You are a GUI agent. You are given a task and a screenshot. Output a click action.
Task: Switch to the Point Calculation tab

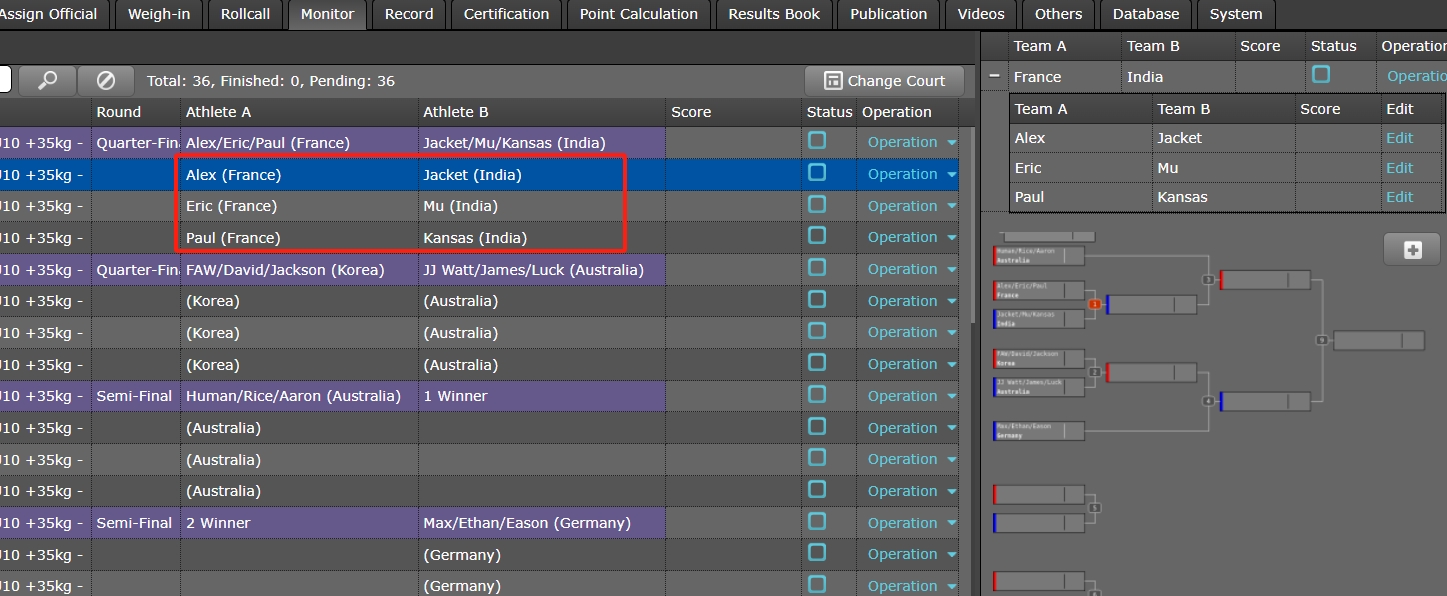click(x=638, y=14)
